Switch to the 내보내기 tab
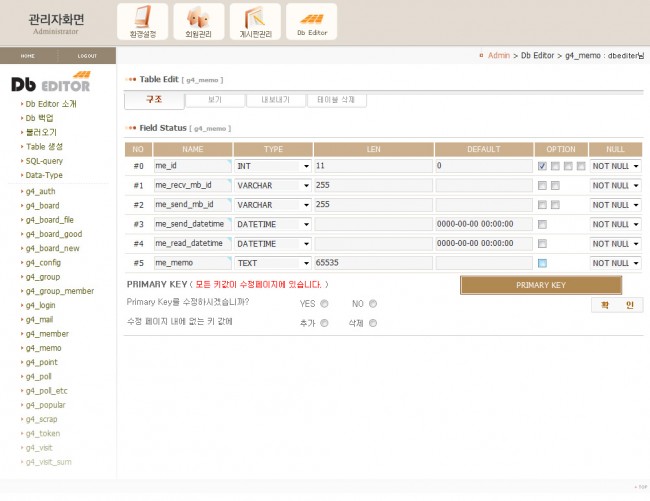The height and width of the screenshot is (501, 650). [278, 100]
